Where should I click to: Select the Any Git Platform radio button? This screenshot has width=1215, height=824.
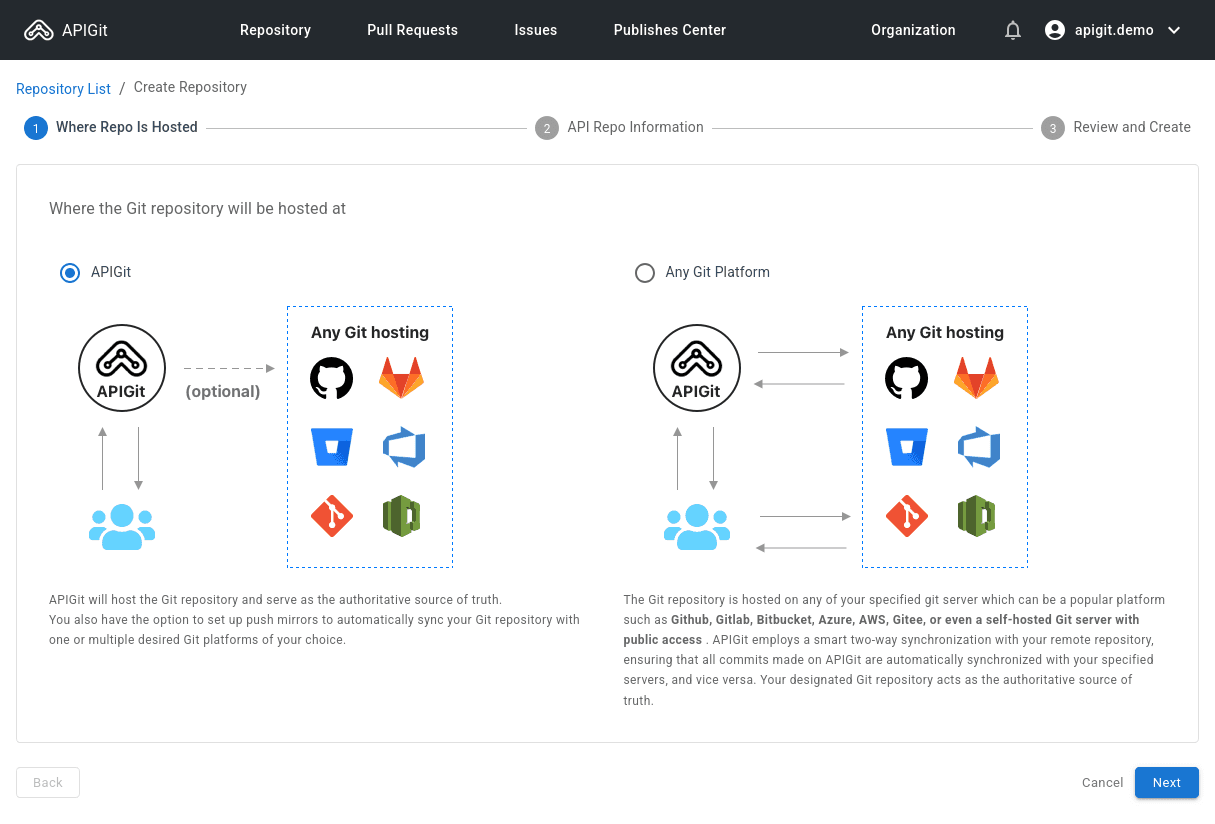[645, 272]
